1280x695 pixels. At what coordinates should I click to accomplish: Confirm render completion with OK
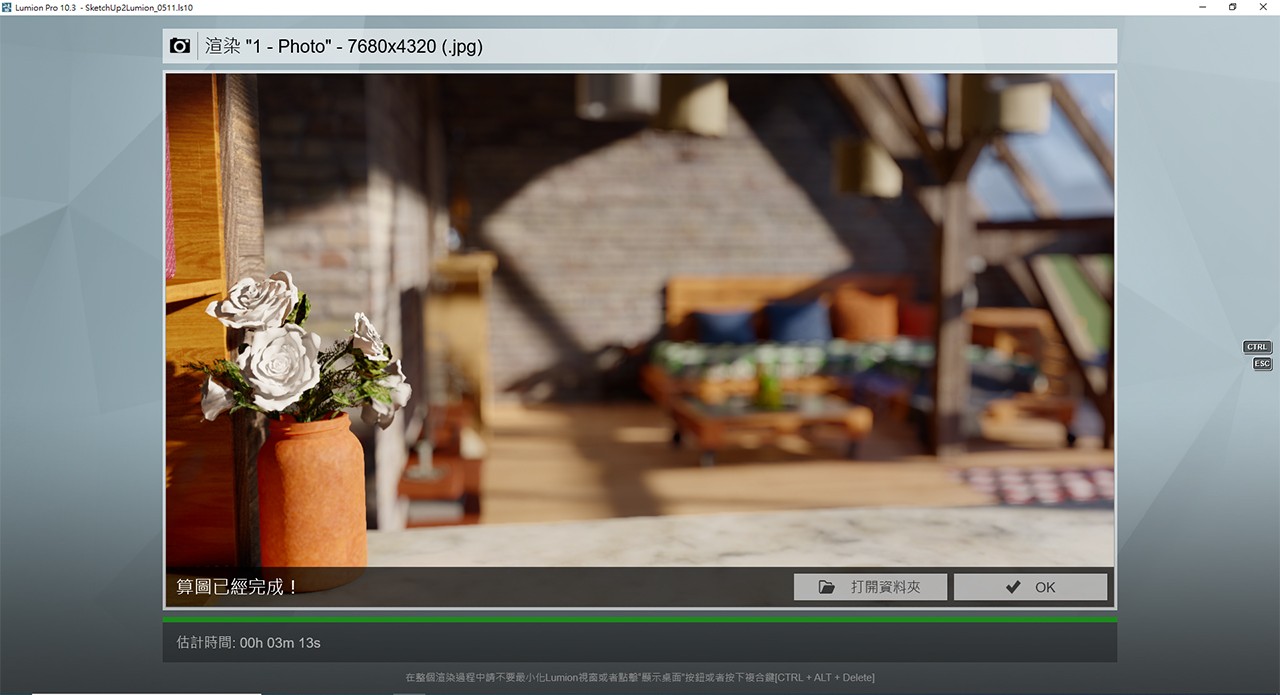pos(1030,587)
